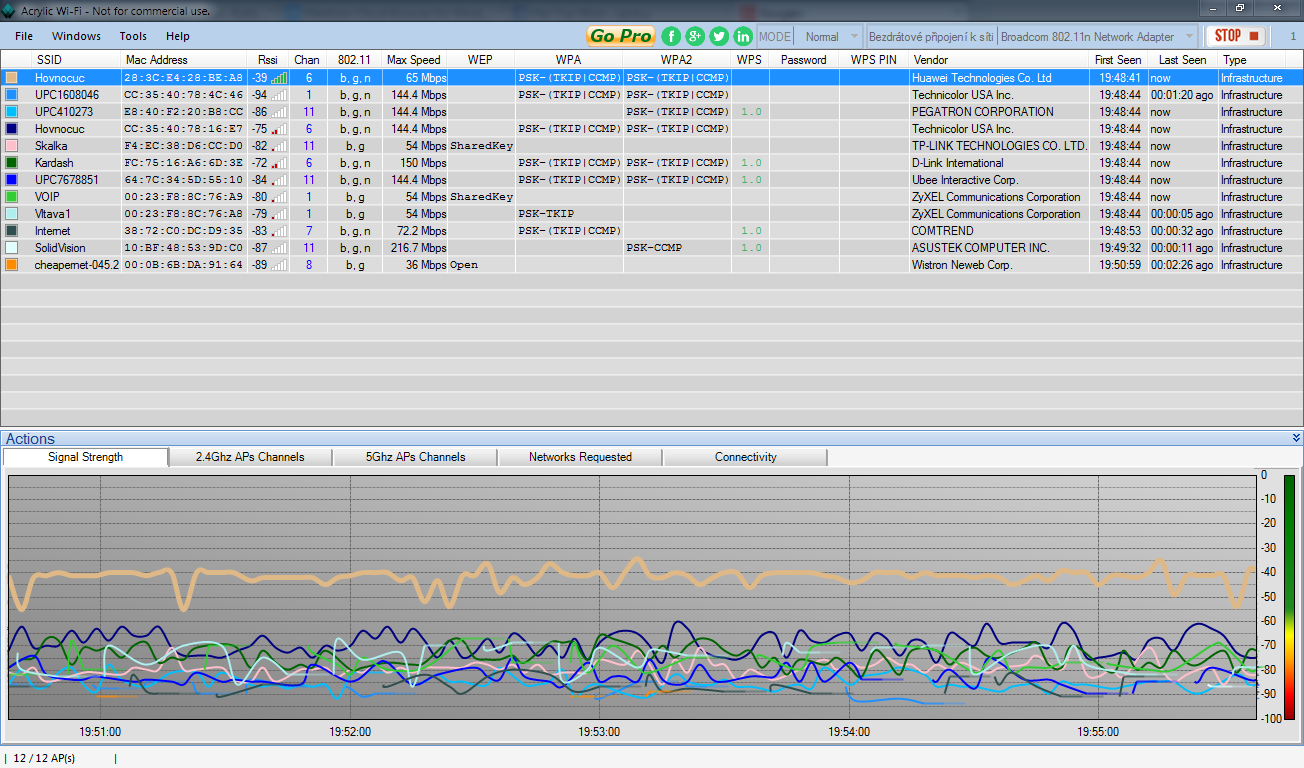Select the Networks Requested tab
The height and width of the screenshot is (768, 1304).
580,457
